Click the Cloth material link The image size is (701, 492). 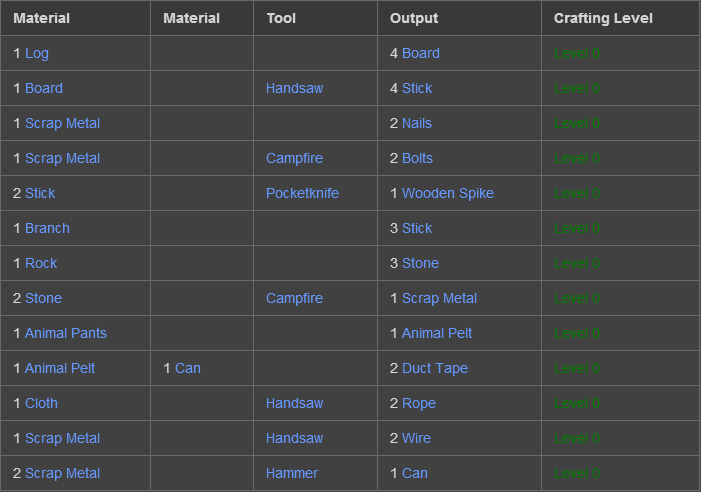click(x=41, y=403)
